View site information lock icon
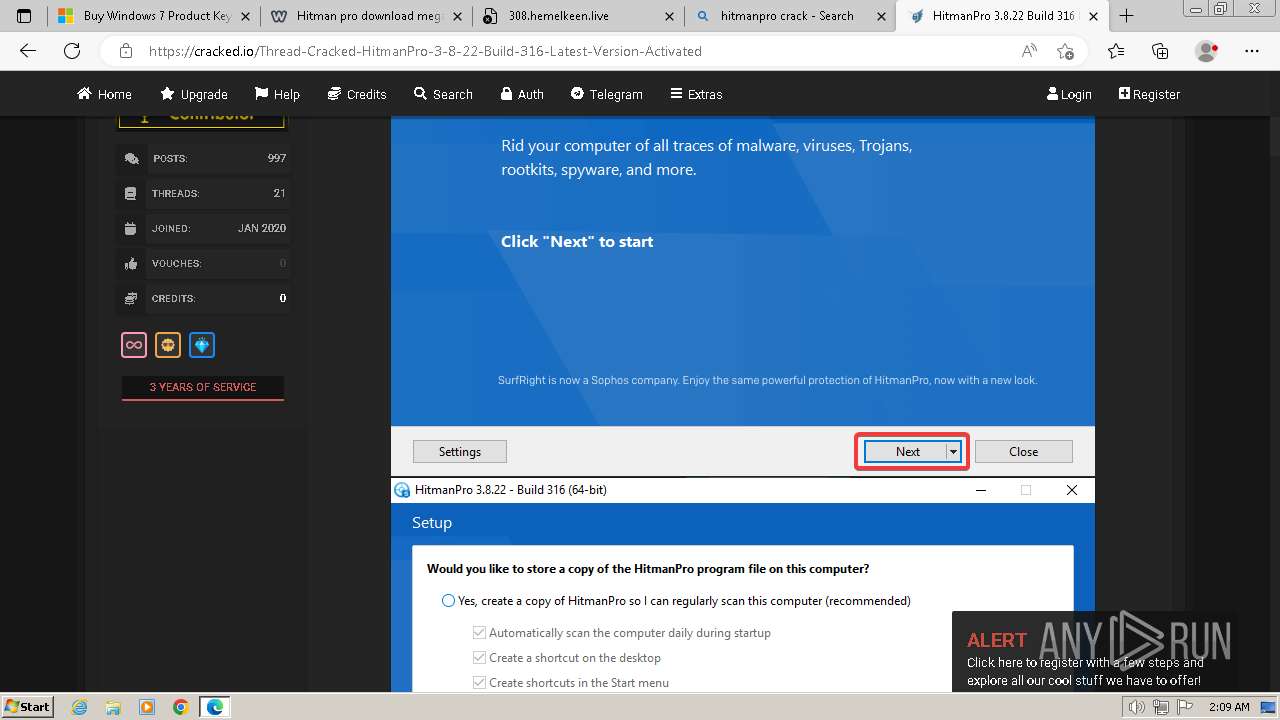 click(126, 51)
